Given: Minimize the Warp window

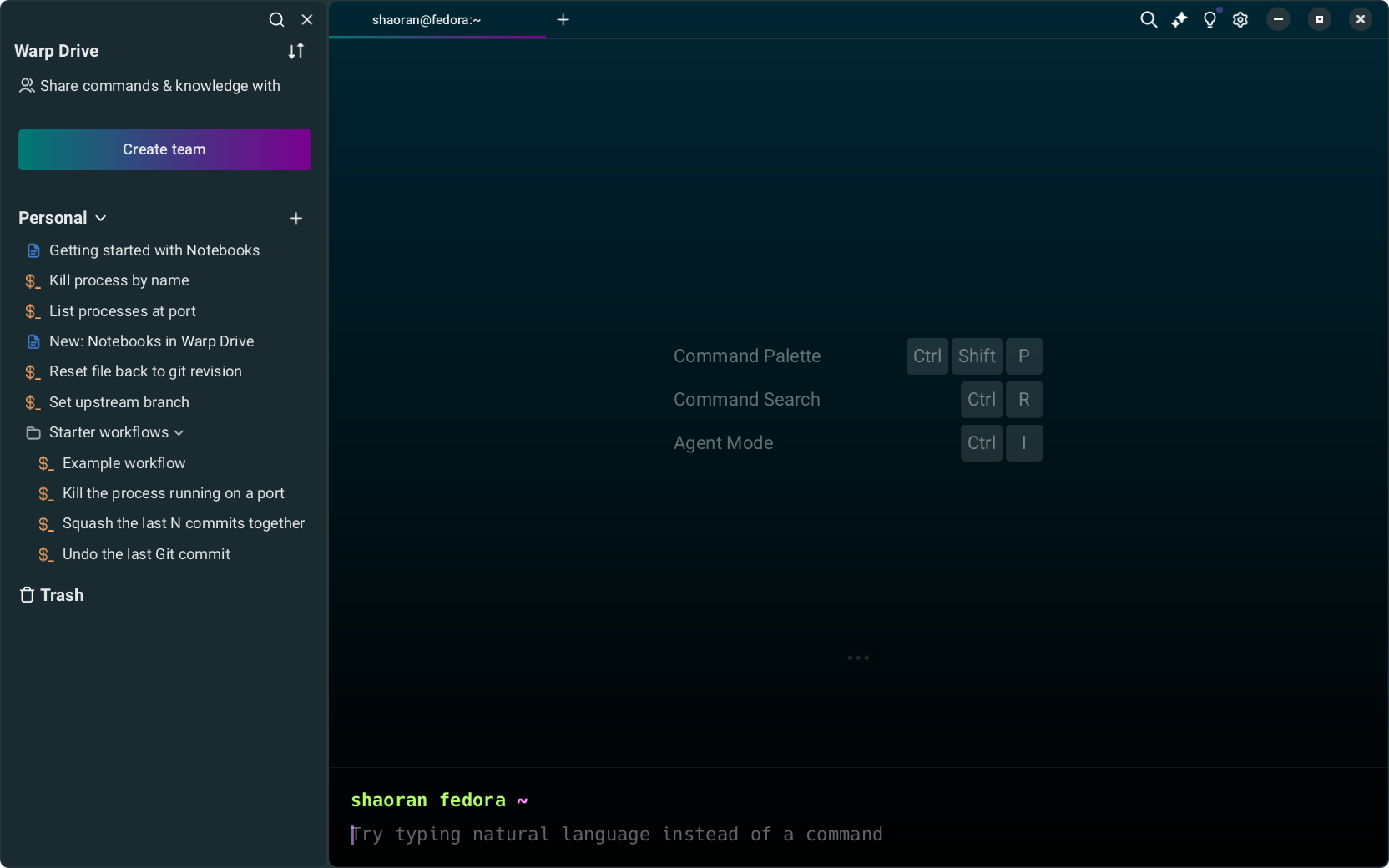Looking at the screenshot, I should coord(1278,19).
